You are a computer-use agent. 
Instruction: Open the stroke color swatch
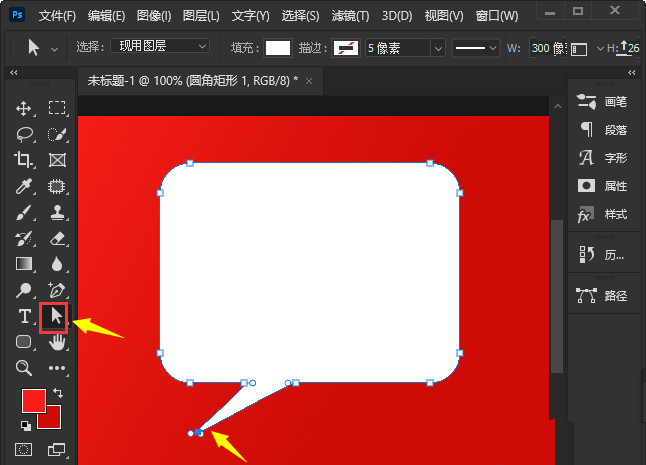[346, 48]
